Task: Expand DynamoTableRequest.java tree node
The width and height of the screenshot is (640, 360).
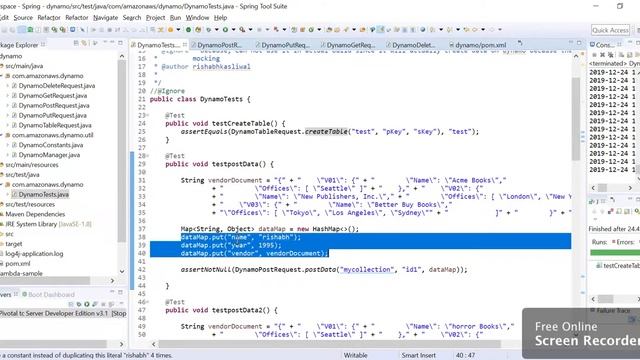Action: (x=7, y=125)
